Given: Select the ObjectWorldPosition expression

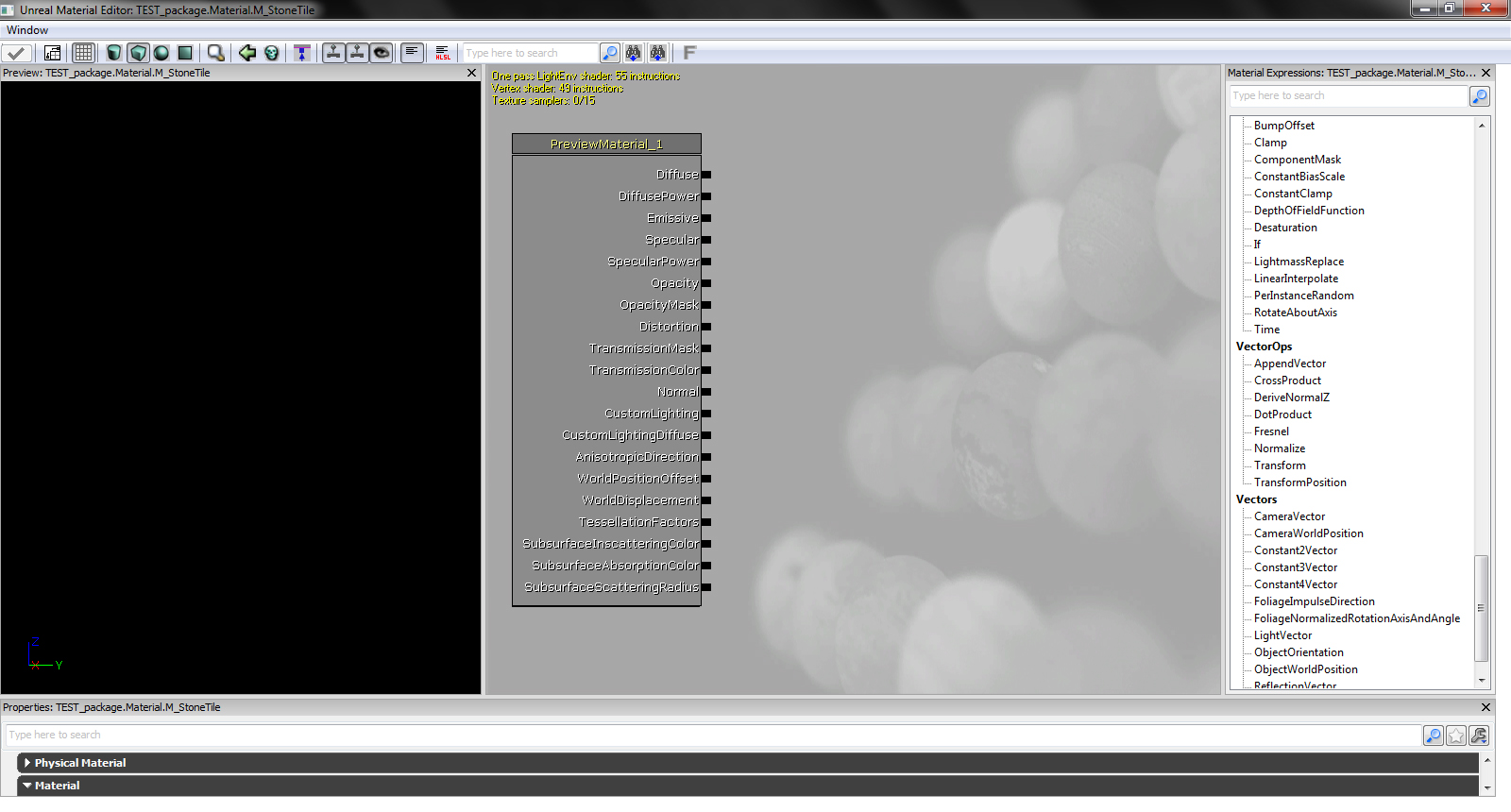Looking at the screenshot, I should [1306, 669].
